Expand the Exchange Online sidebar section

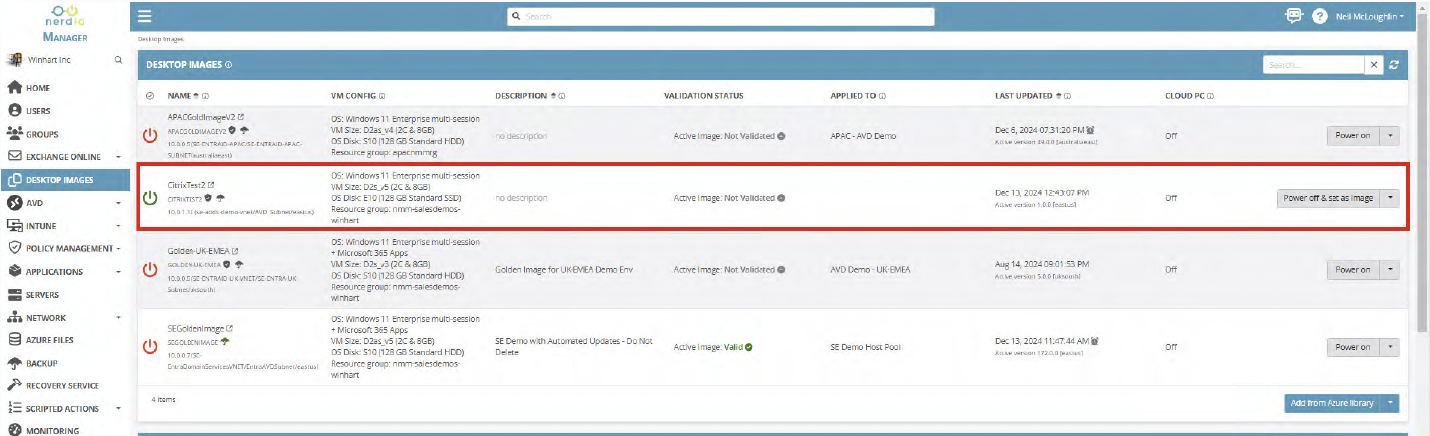pyautogui.click(x=118, y=157)
